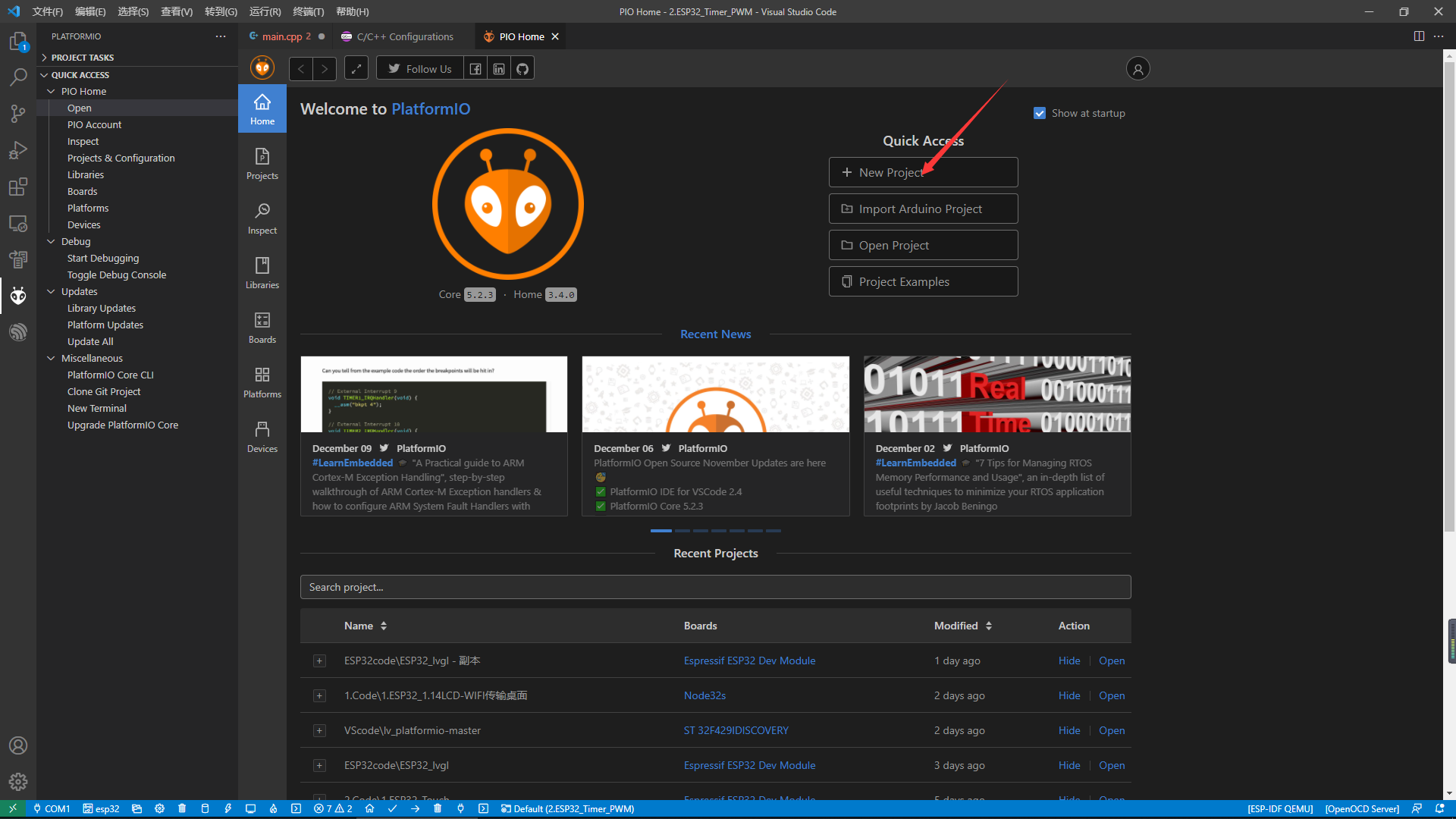Image resolution: width=1456 pixels, height=819 pixels.
Task: Click the ESP-IDF flame build-flash-monitor icon
Action: 273,808
